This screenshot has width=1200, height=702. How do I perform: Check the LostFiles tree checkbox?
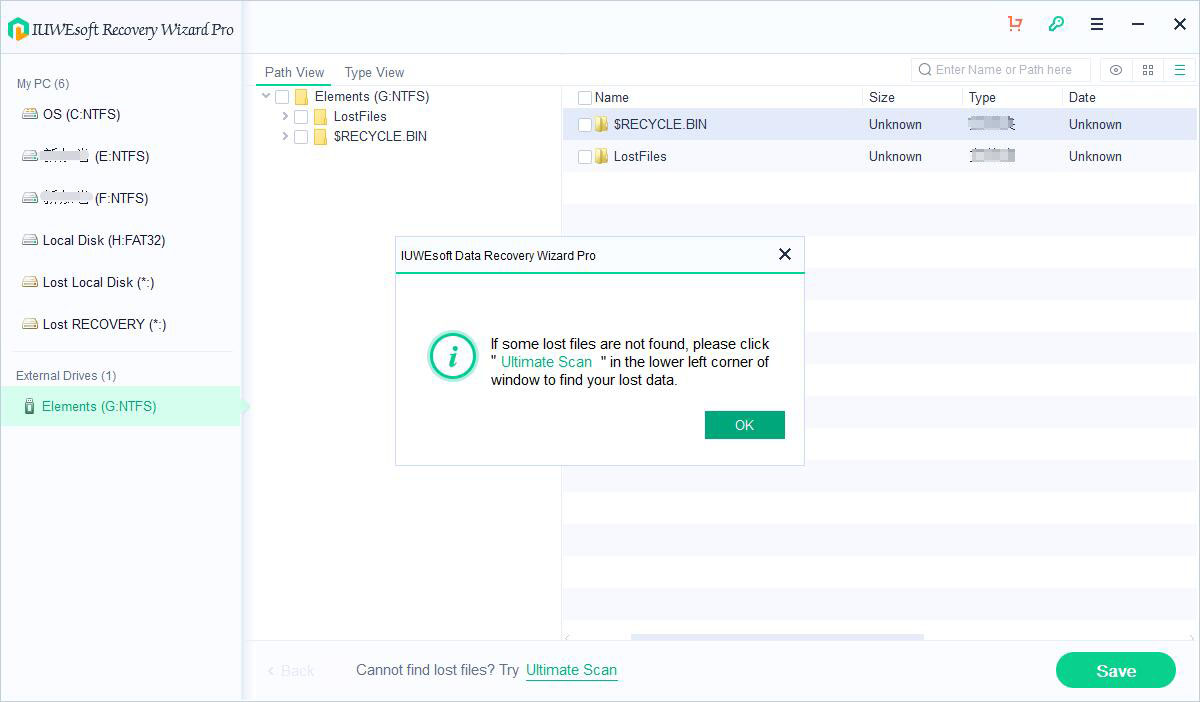click(301, 117)
